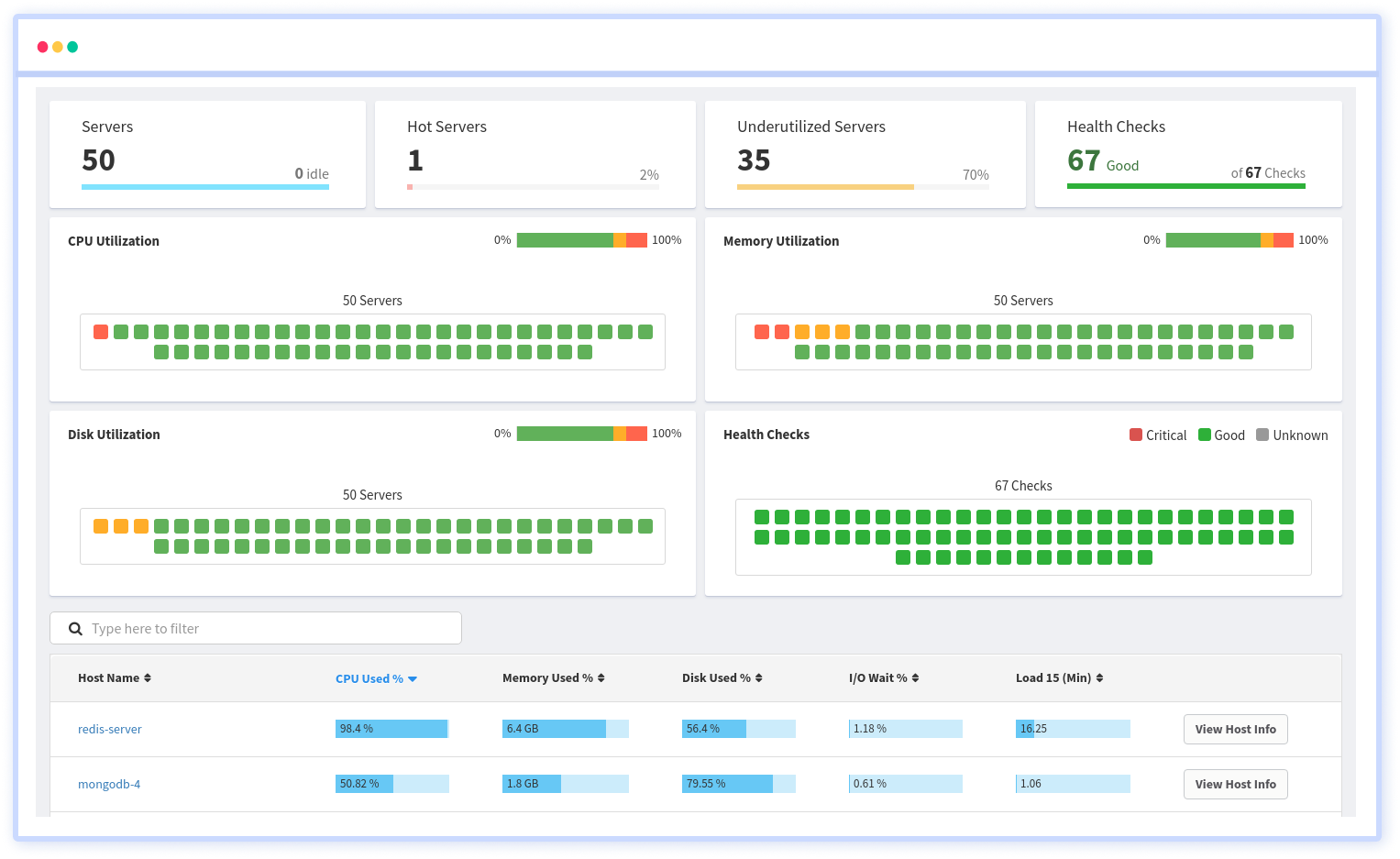Click the Unknown legend swatch in Health Checks
This screenshot has width=1400, height=859.
[1264, 435]
